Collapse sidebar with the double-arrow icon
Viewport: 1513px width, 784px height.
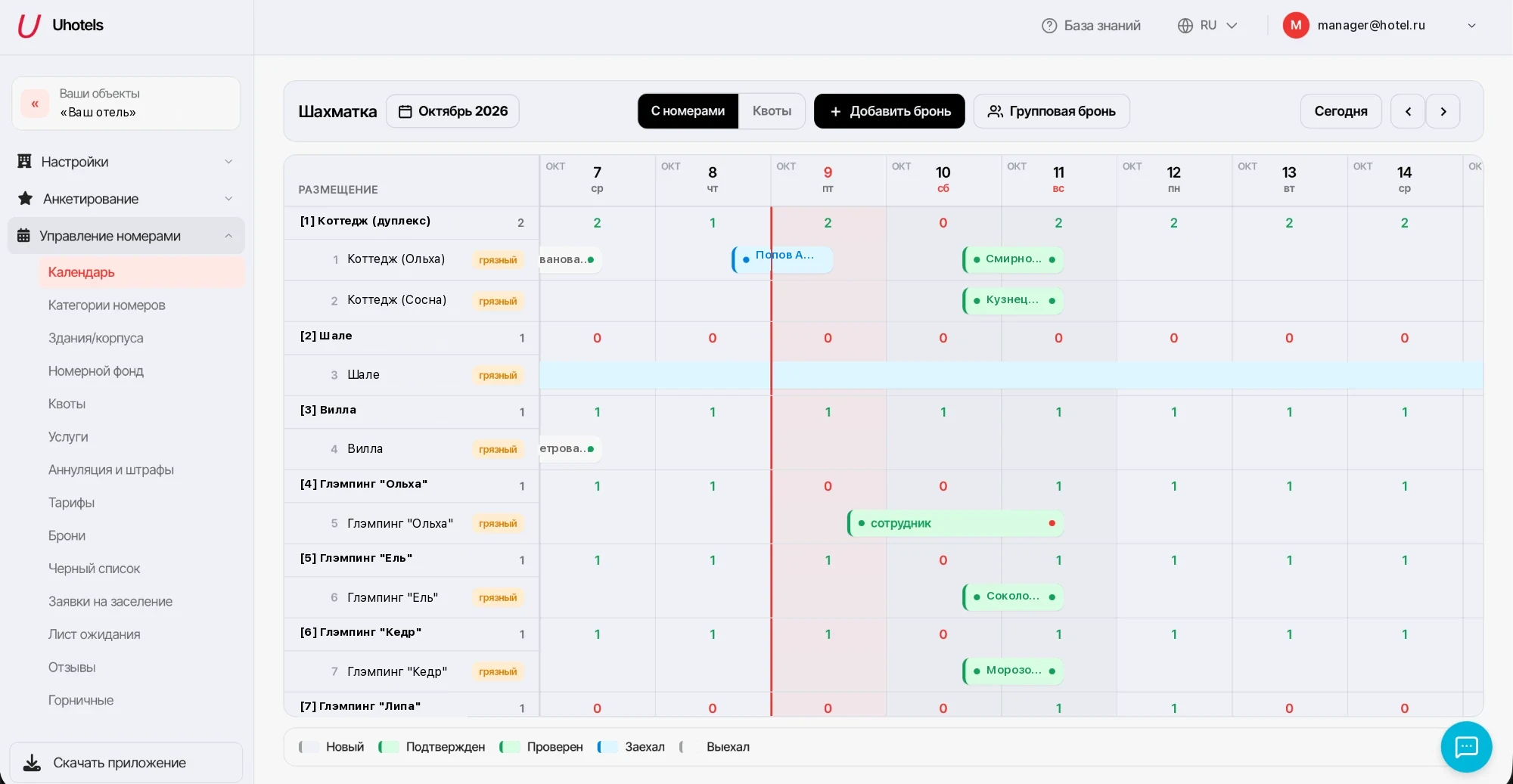coord(35,104)
